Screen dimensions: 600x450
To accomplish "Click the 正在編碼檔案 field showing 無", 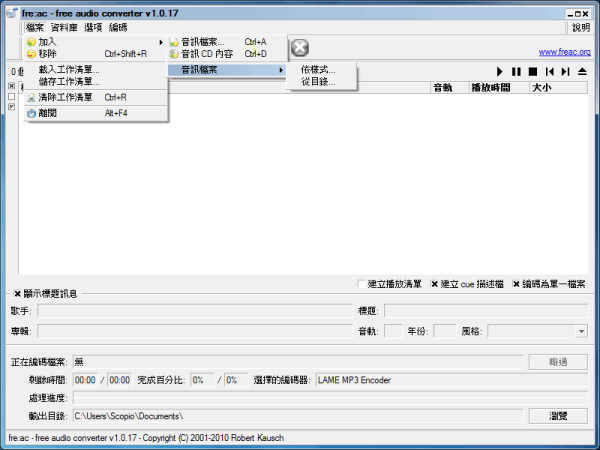I will 298,362.
